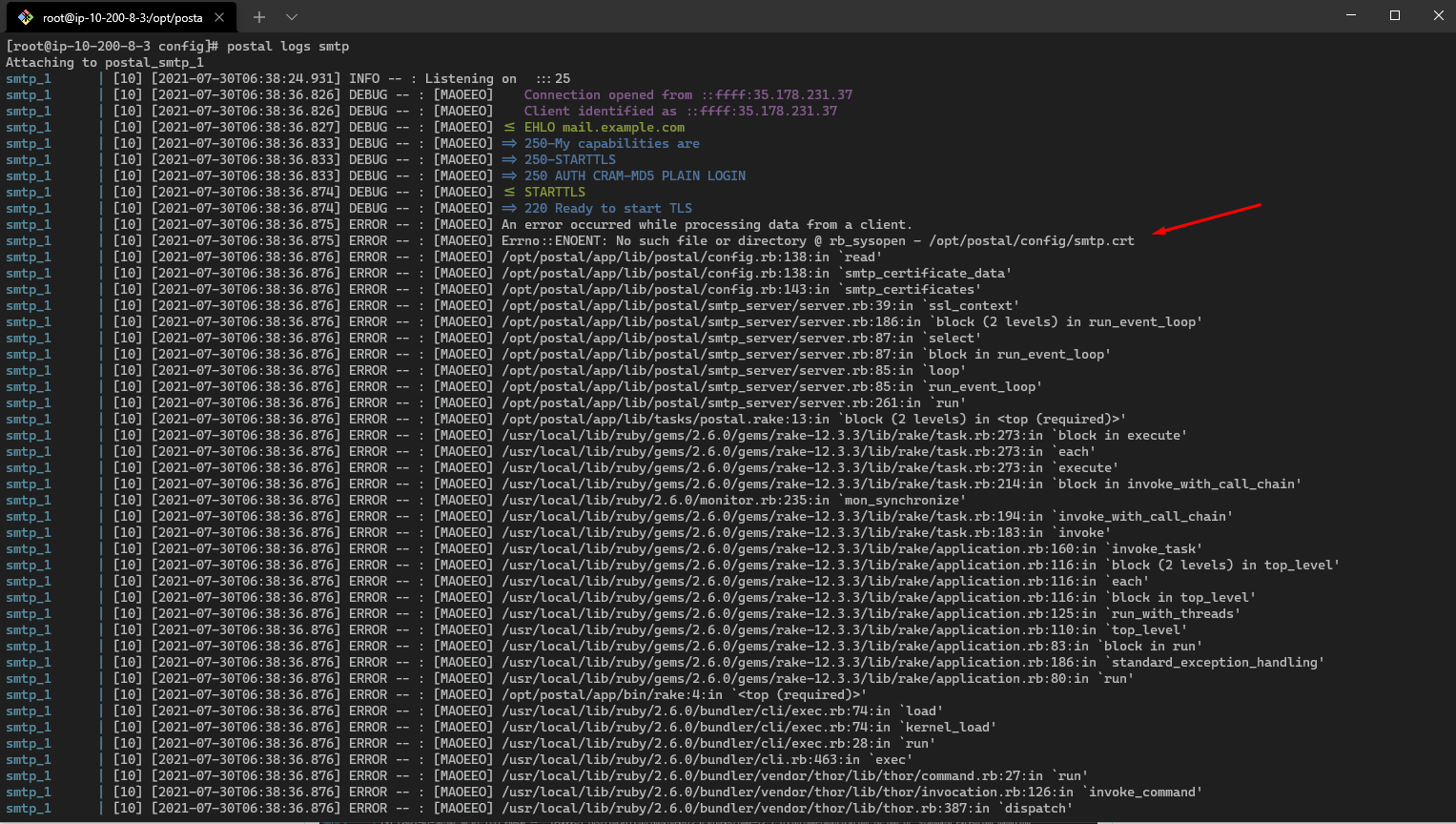
Task: Click the application.rb:160 `invoke_task' line
Action: tap(852, 548)
